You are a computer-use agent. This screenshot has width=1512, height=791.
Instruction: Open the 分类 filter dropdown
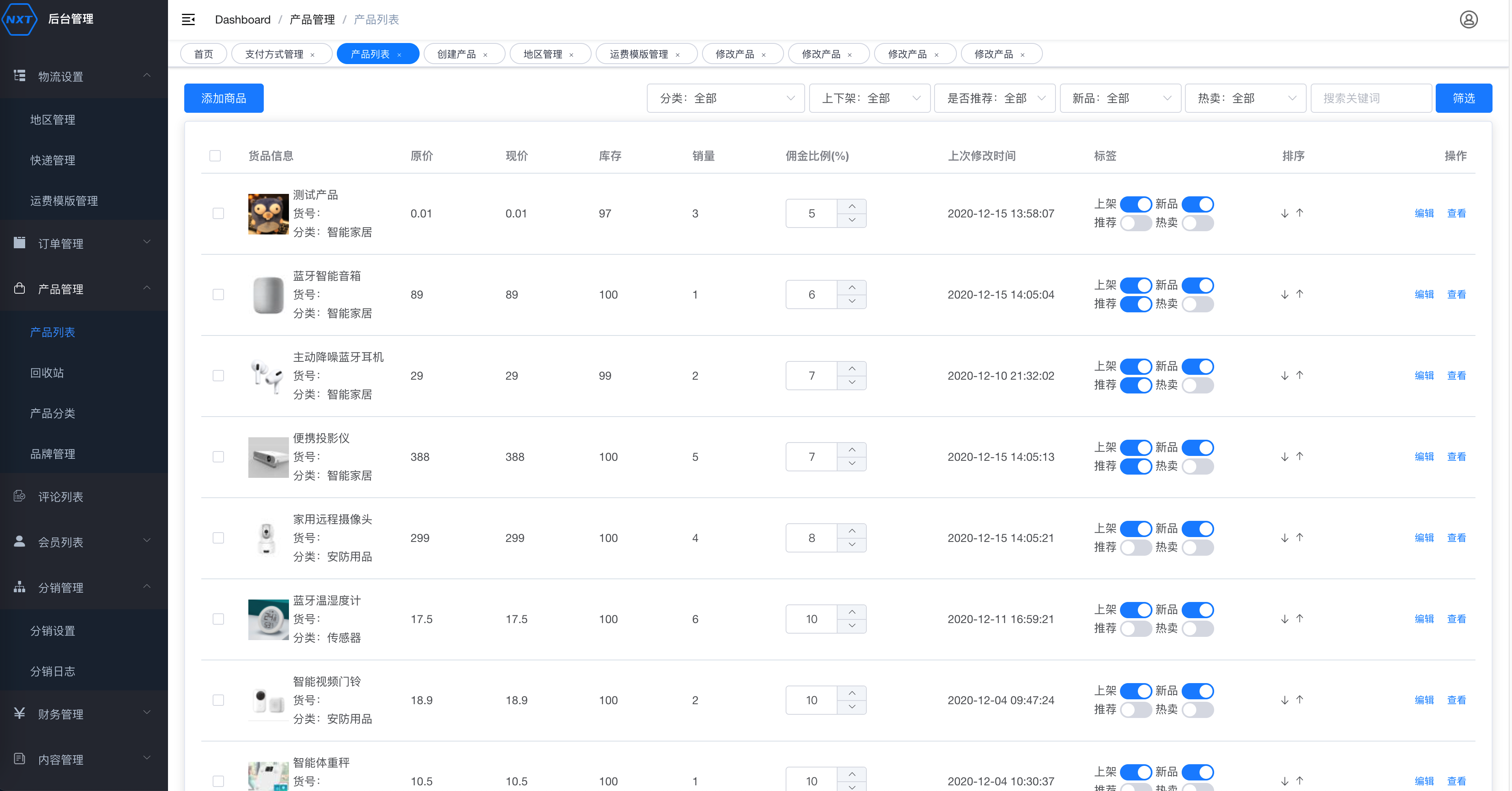coord(726,98)
